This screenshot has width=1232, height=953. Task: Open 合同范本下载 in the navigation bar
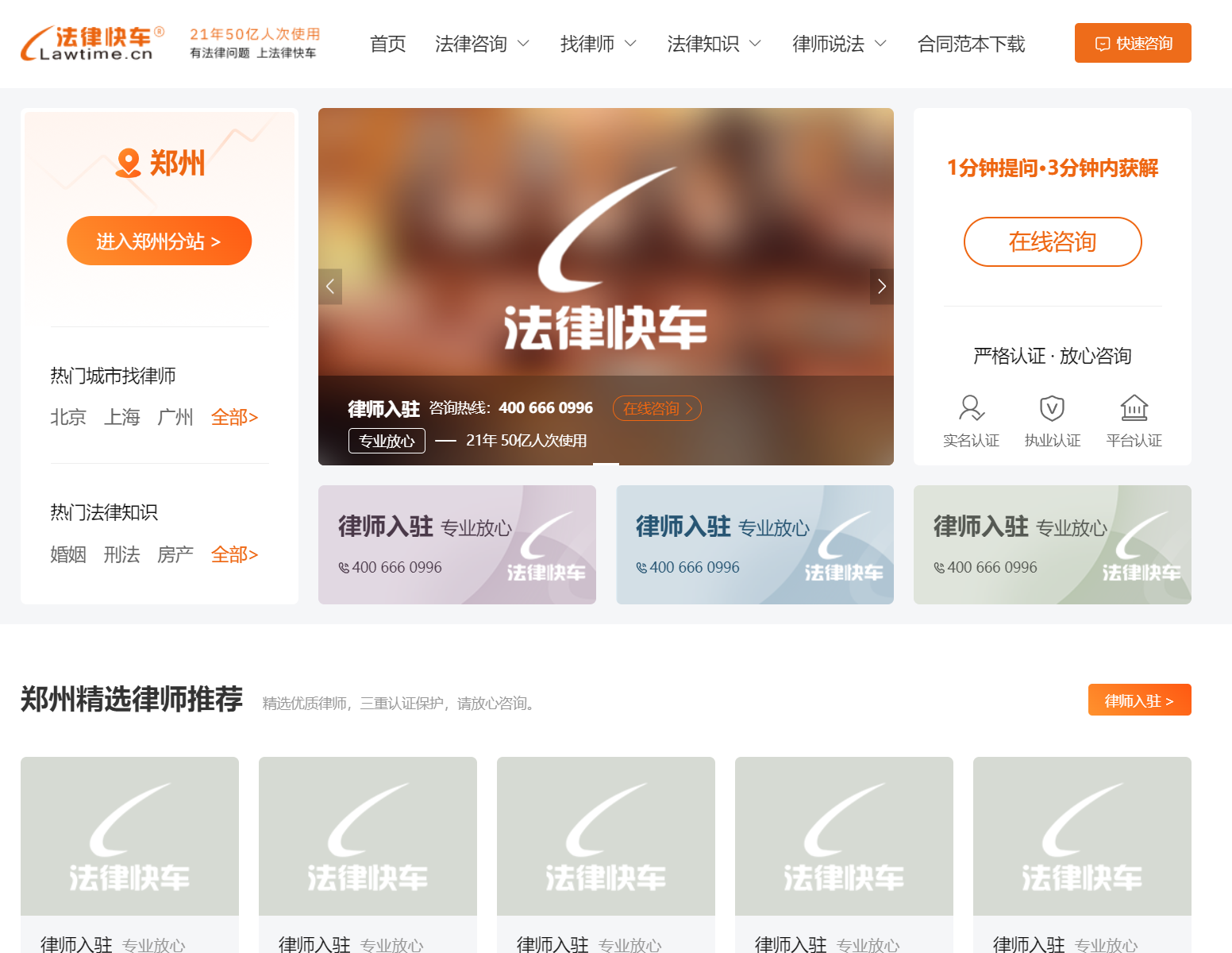point(971,44)
